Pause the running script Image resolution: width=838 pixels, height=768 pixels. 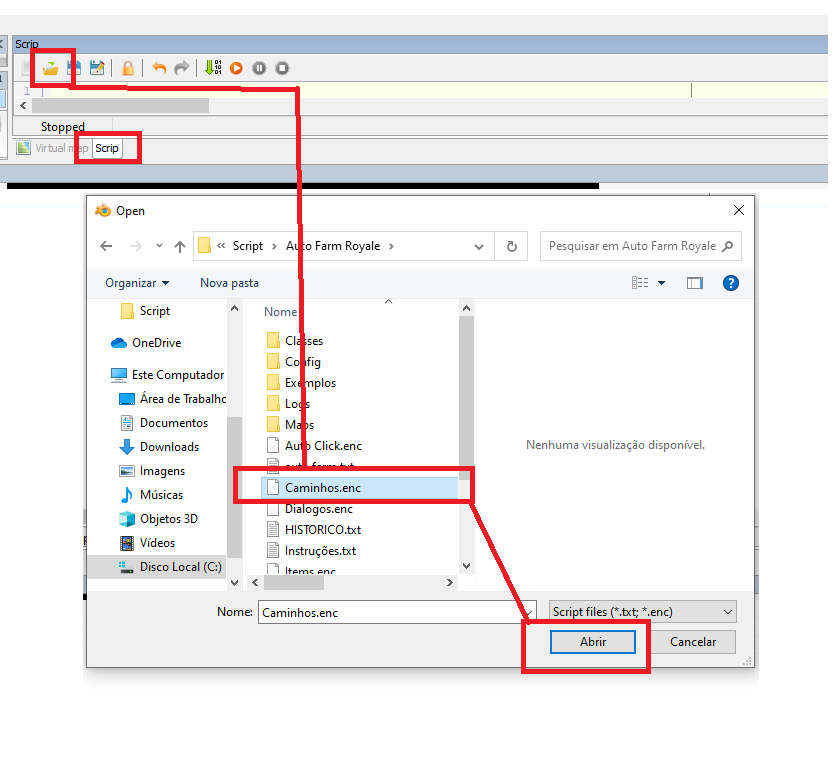pyautogui.click(x=259, y=68)
